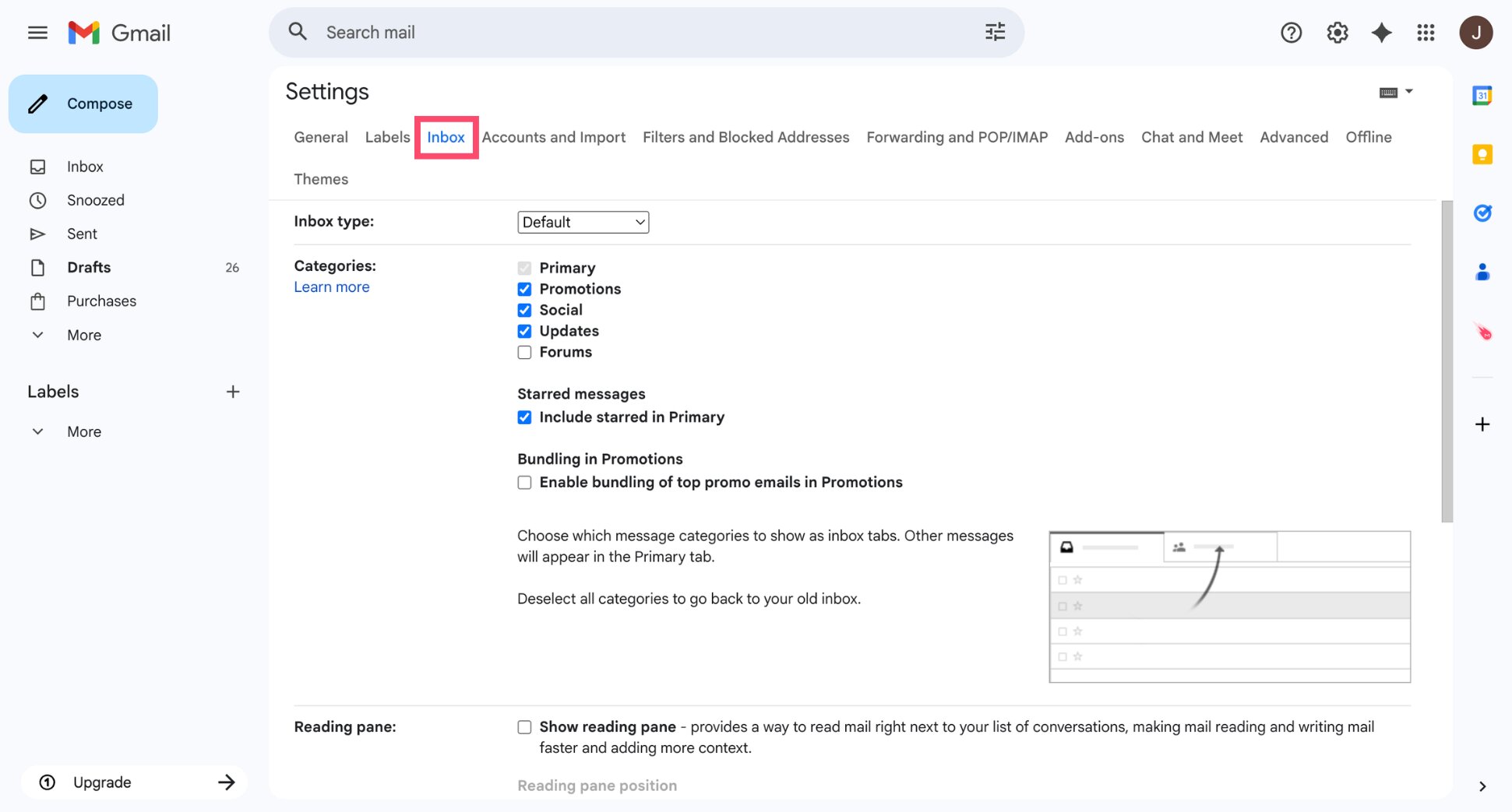This screenshot has height=812, width=1512.
Task: Open the Chat and Meet tab
Action: 1191,137
